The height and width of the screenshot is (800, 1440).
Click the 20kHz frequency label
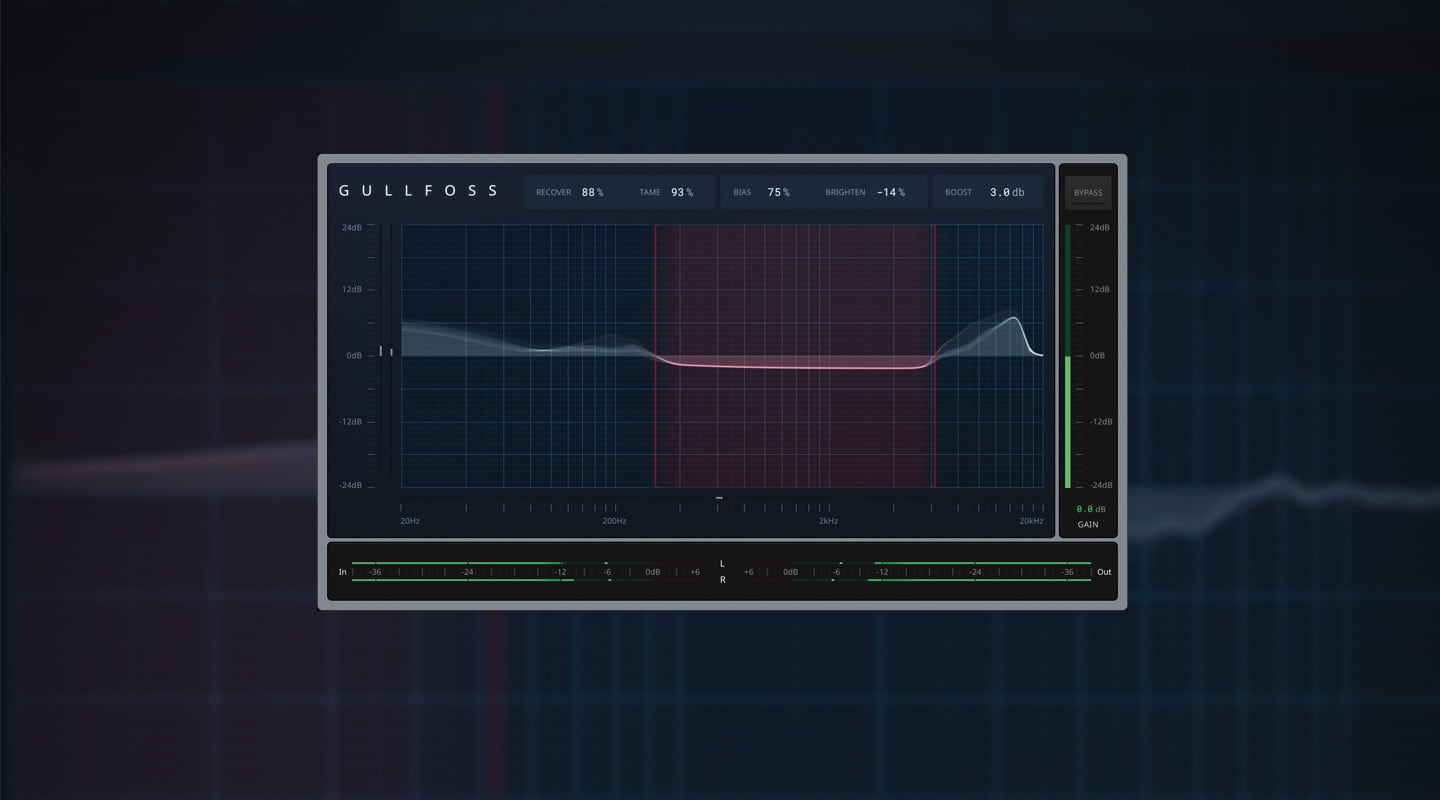tap(1031, 521)
